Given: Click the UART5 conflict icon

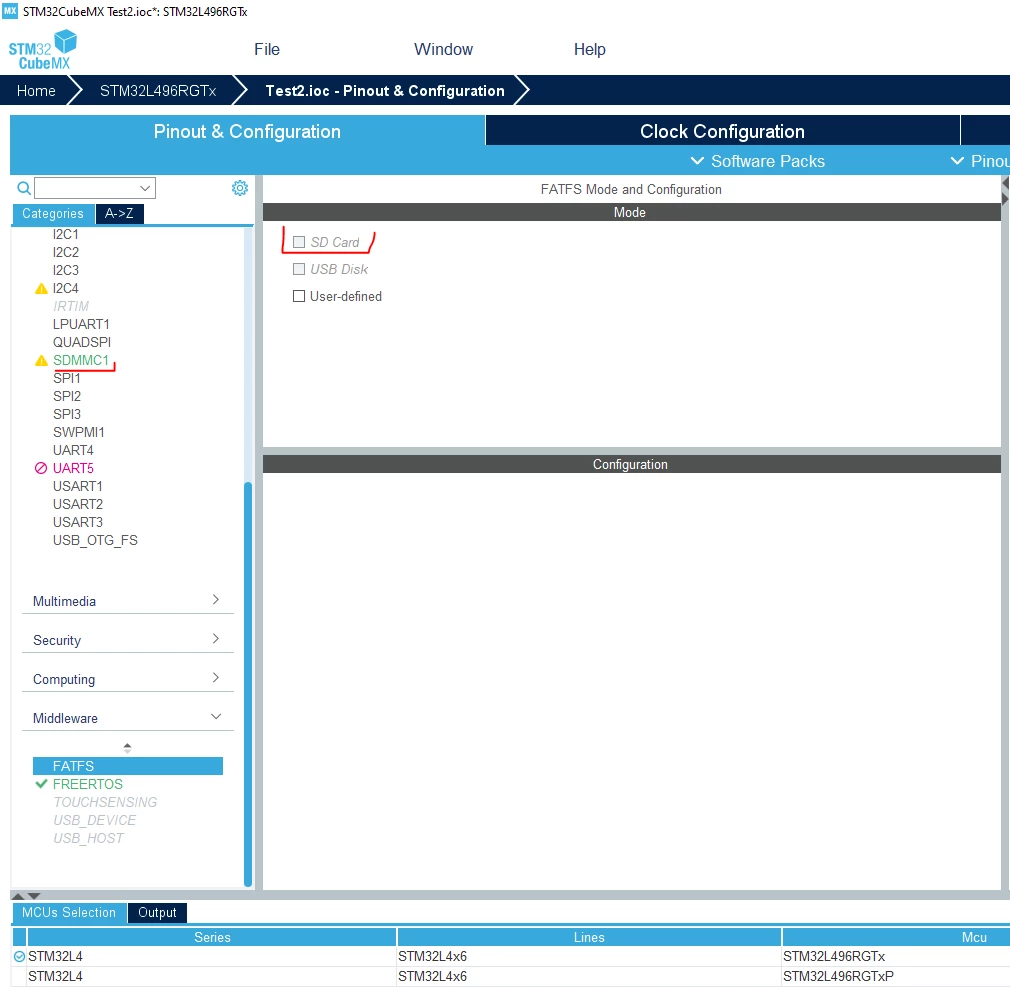Looking at the screenshot, I should [41, 468].
